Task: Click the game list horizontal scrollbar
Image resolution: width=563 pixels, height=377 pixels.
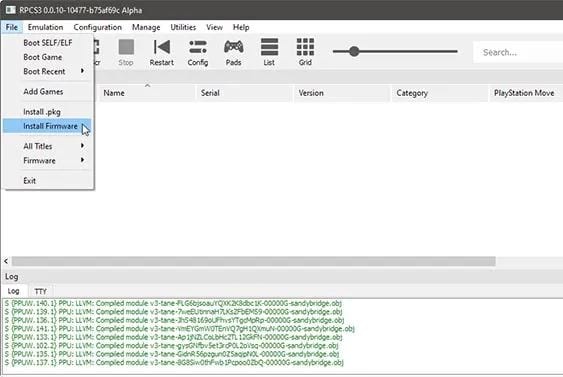Action: click(x=253, y=261)
